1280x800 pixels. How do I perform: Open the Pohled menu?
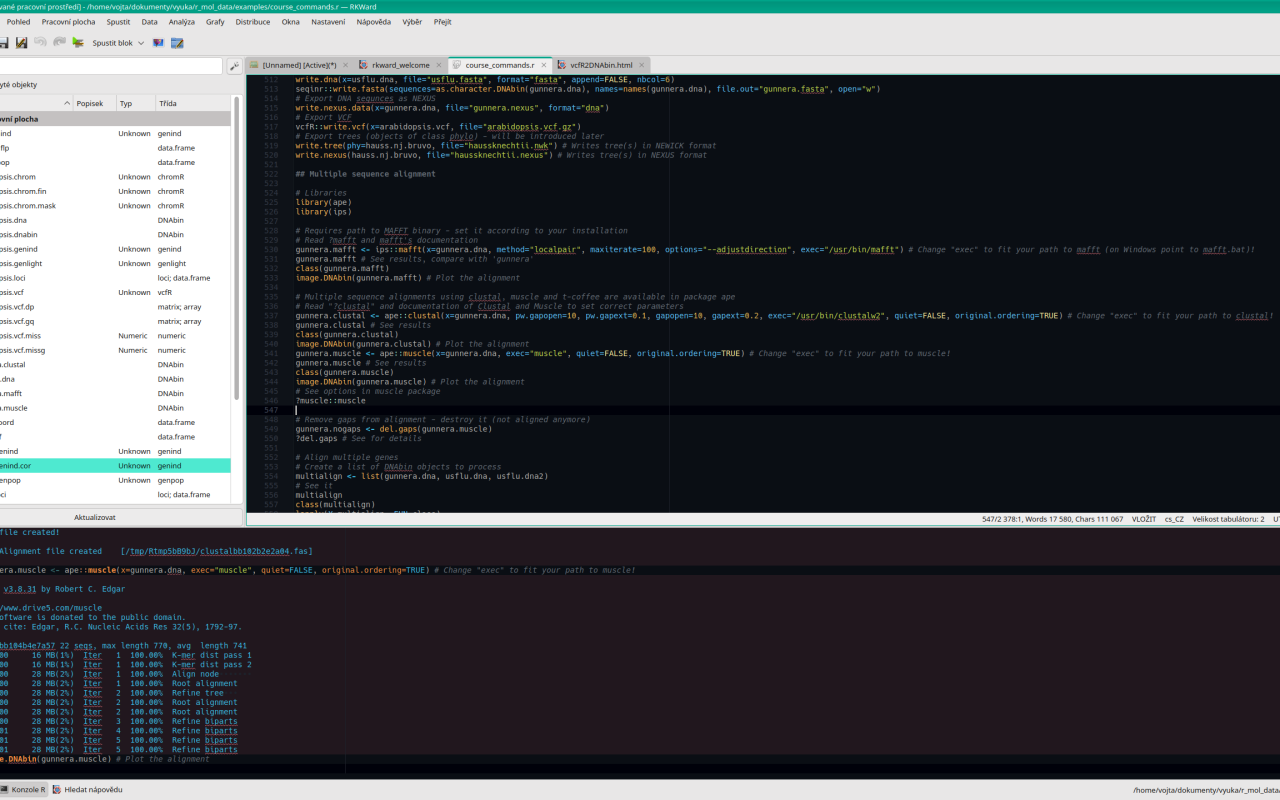click(x=18, y=21)
